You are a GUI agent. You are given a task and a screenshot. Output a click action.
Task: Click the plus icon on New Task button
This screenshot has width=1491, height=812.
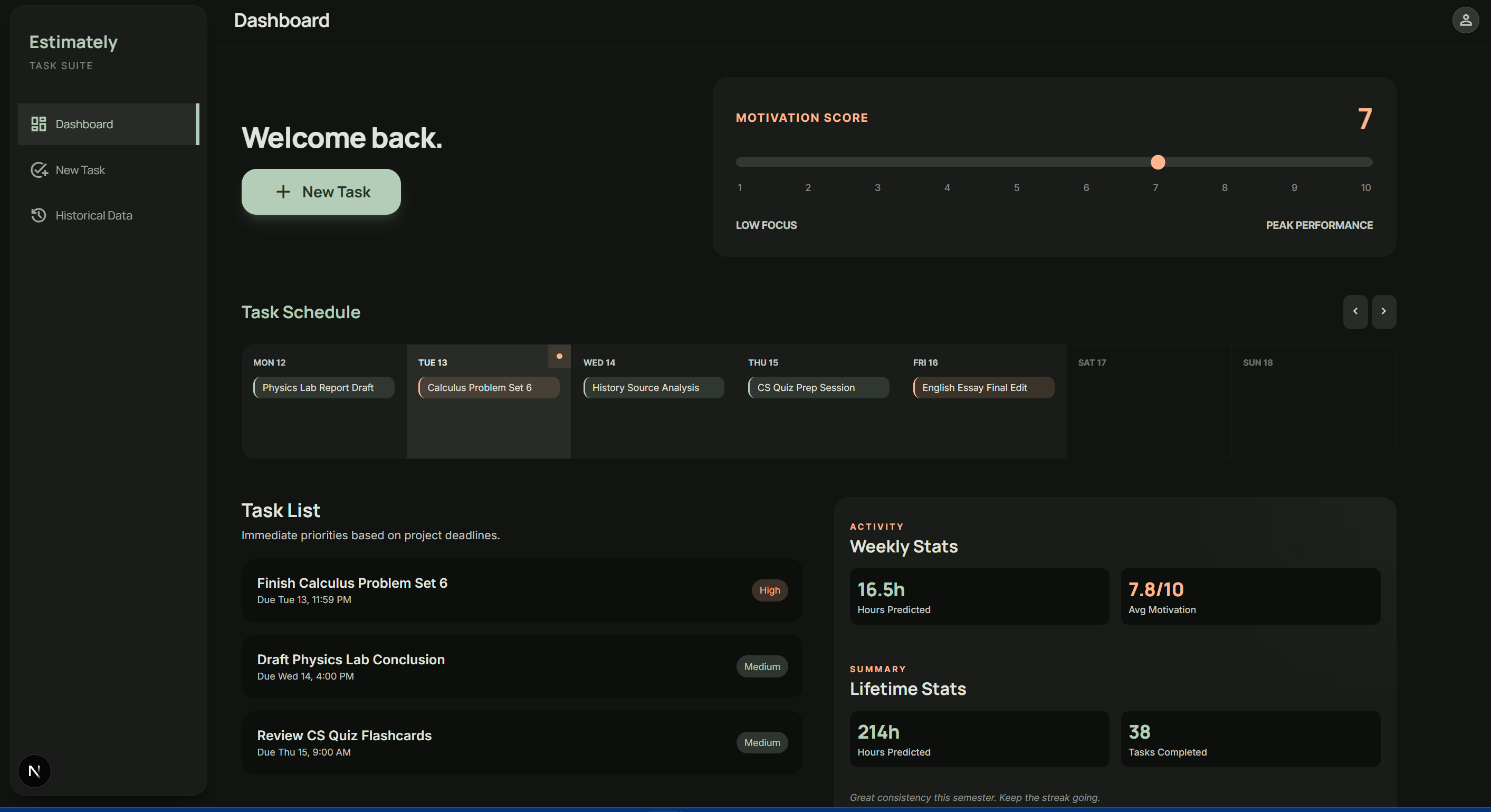[283, 192]
